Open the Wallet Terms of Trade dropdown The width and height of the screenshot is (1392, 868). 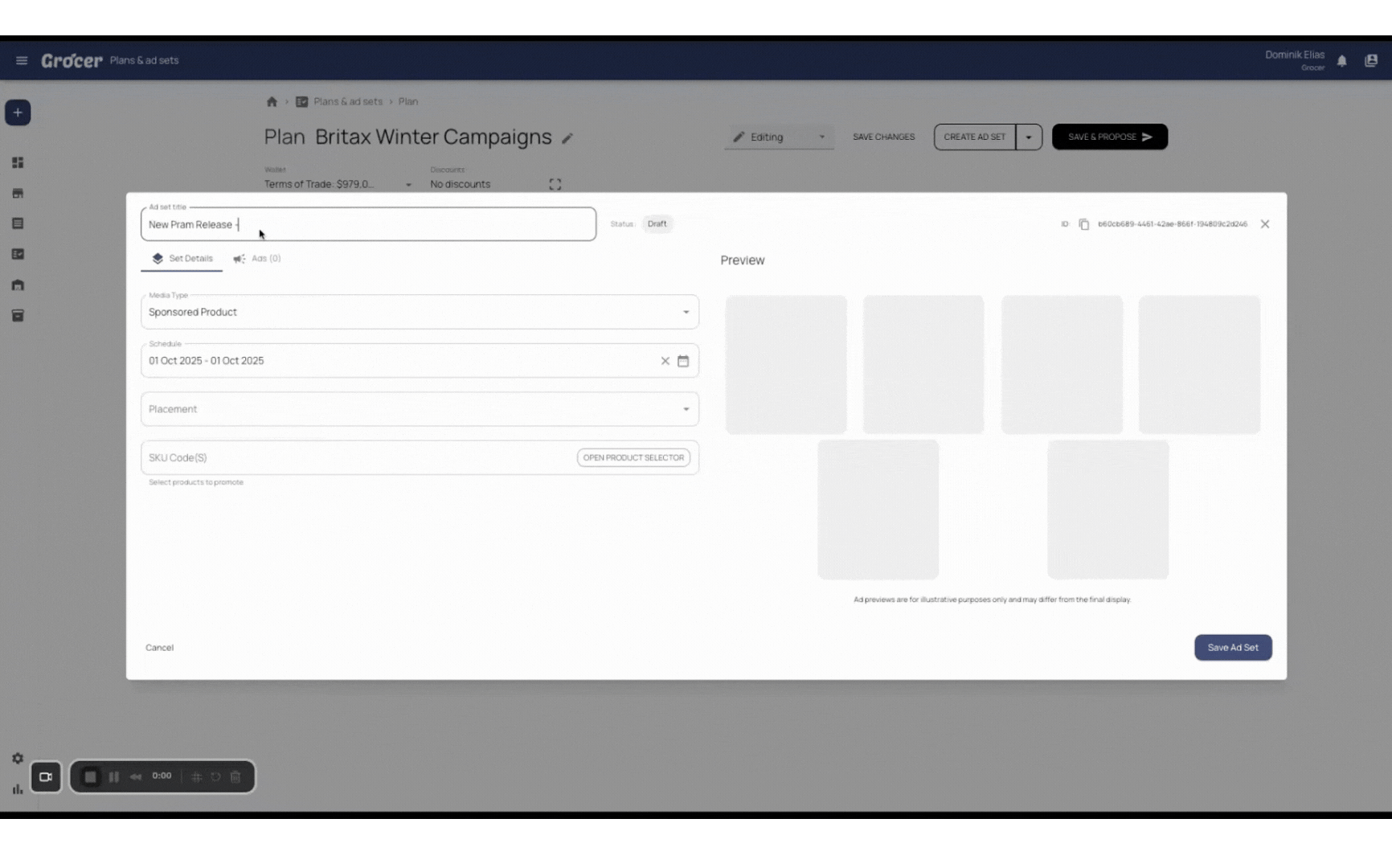point(338,184)
